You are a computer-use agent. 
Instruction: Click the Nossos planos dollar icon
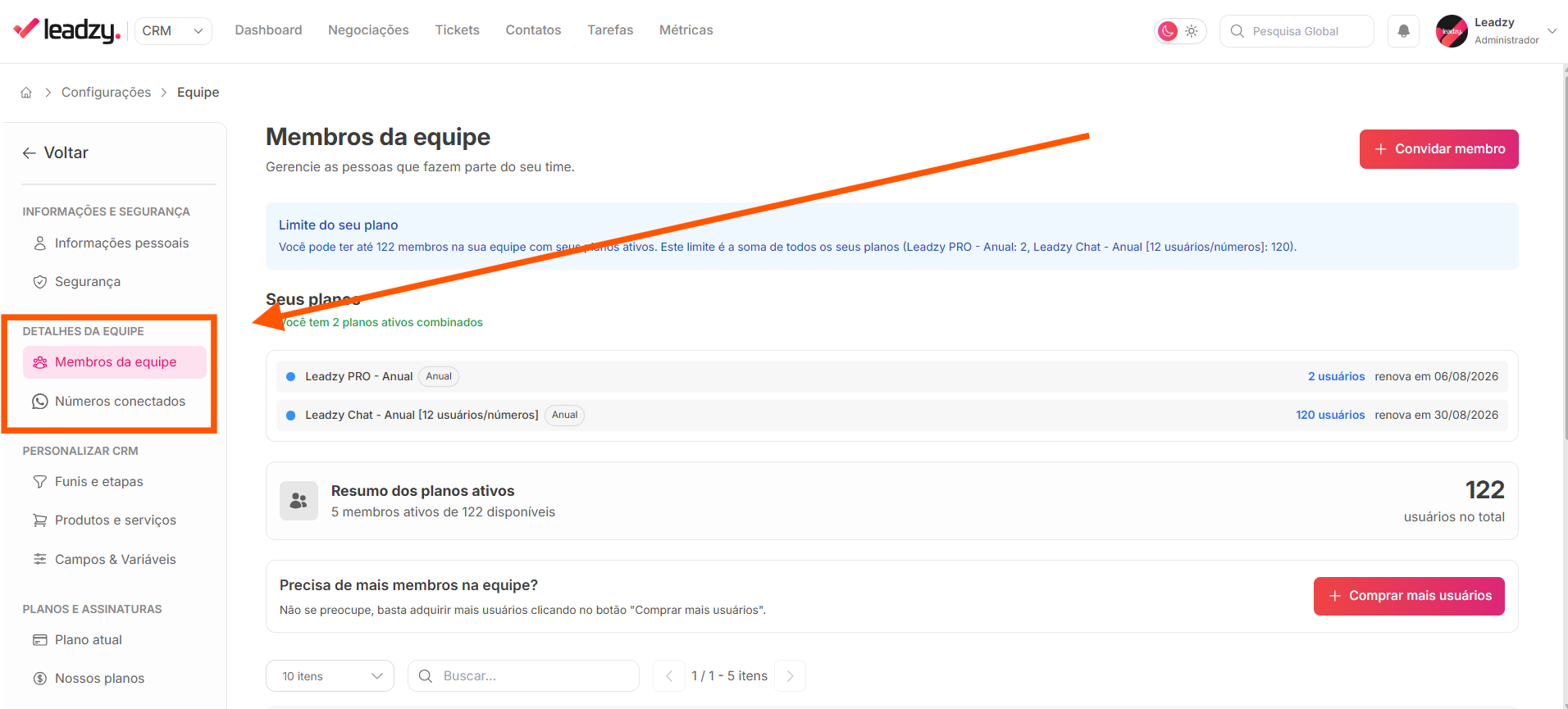coord(39,679)
